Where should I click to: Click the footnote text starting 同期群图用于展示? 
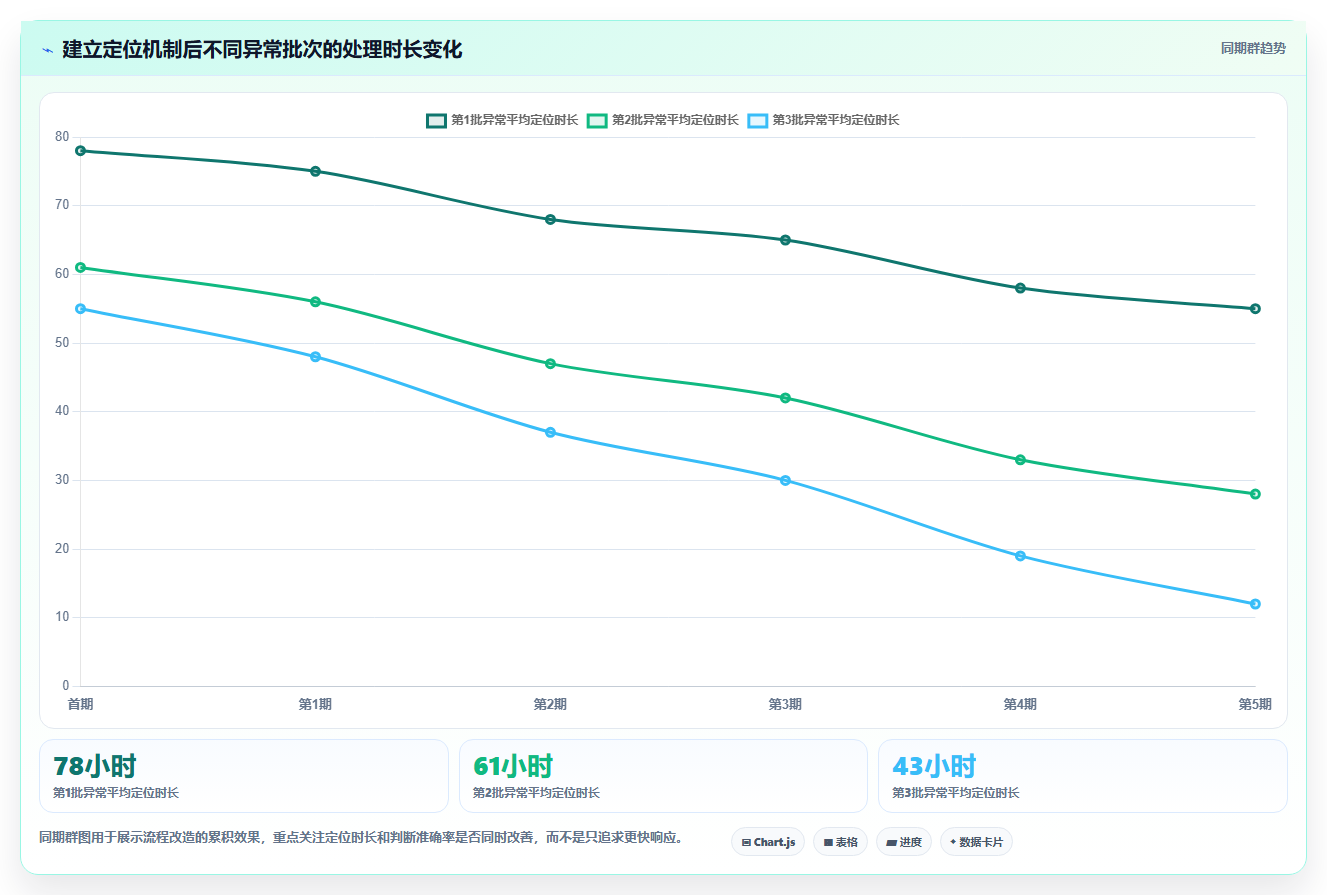tap(361, 838)
